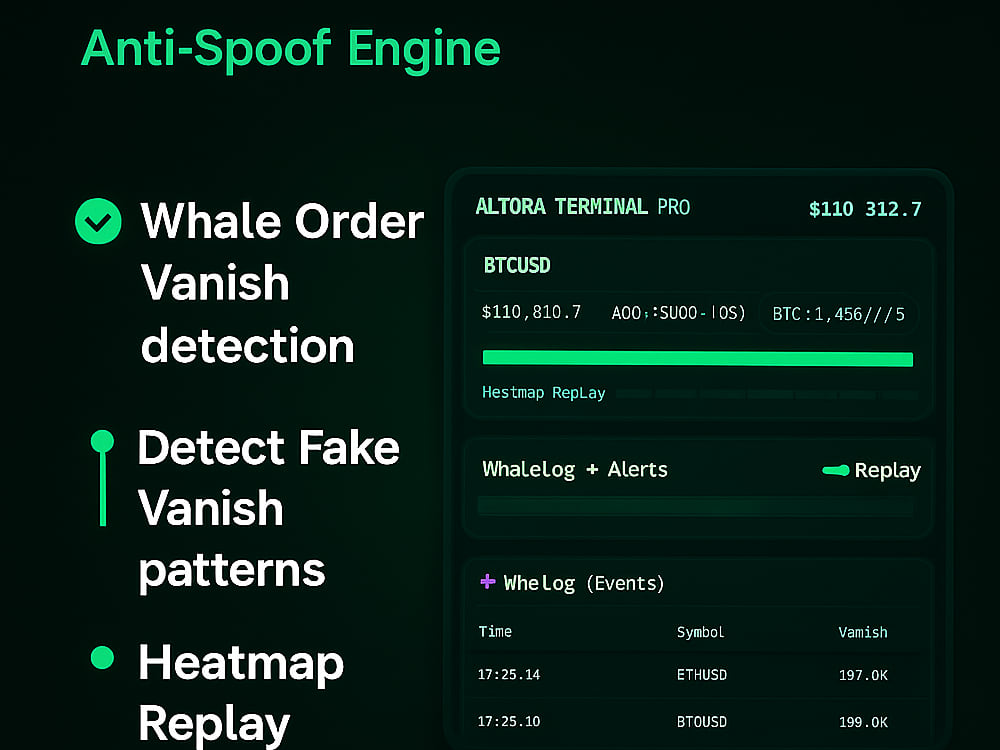1000x750 pixels.
Task: Click the Whale Order Vanish detection text
Action: click(281, 283)
